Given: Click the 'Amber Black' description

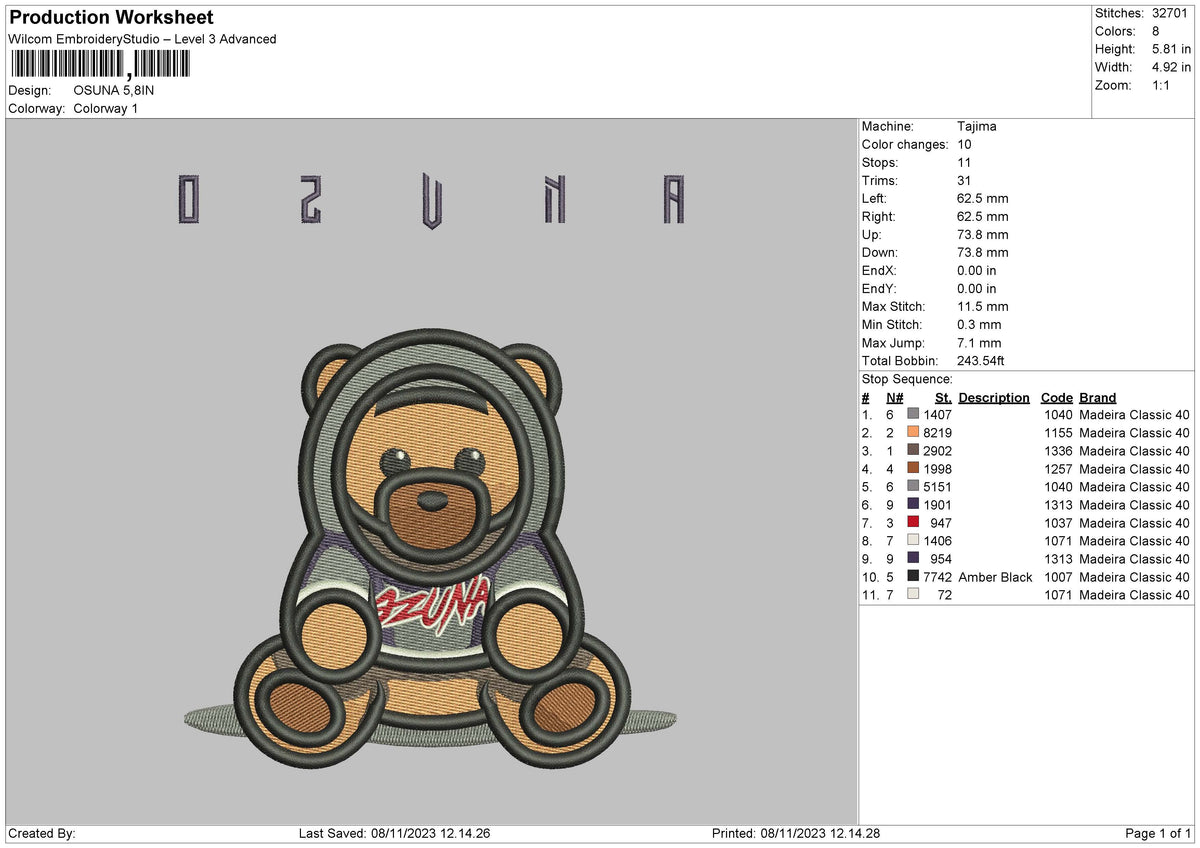Looking at the screenshot, I should pos(995,577).
